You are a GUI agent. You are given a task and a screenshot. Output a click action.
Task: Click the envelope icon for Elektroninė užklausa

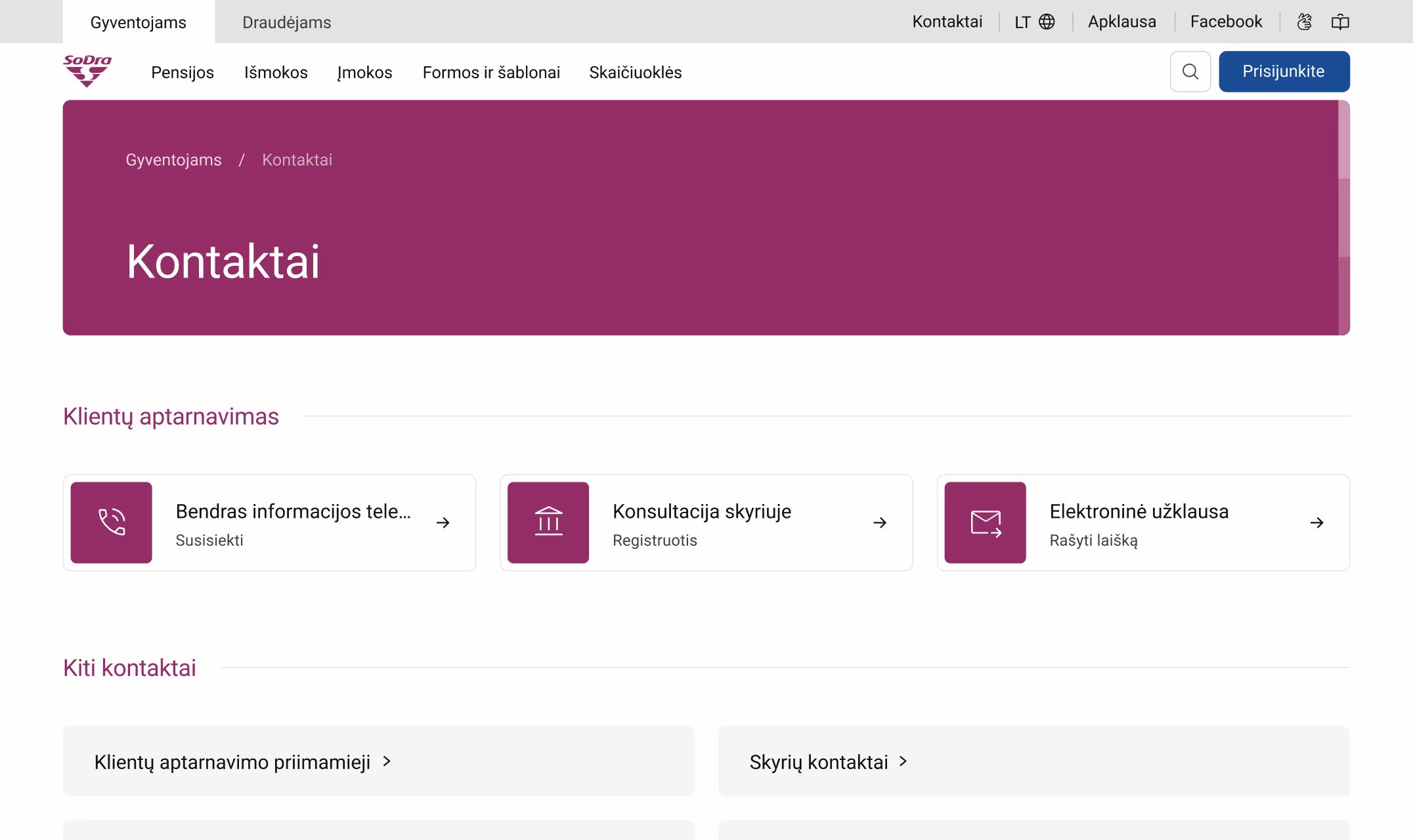point(985,522)
